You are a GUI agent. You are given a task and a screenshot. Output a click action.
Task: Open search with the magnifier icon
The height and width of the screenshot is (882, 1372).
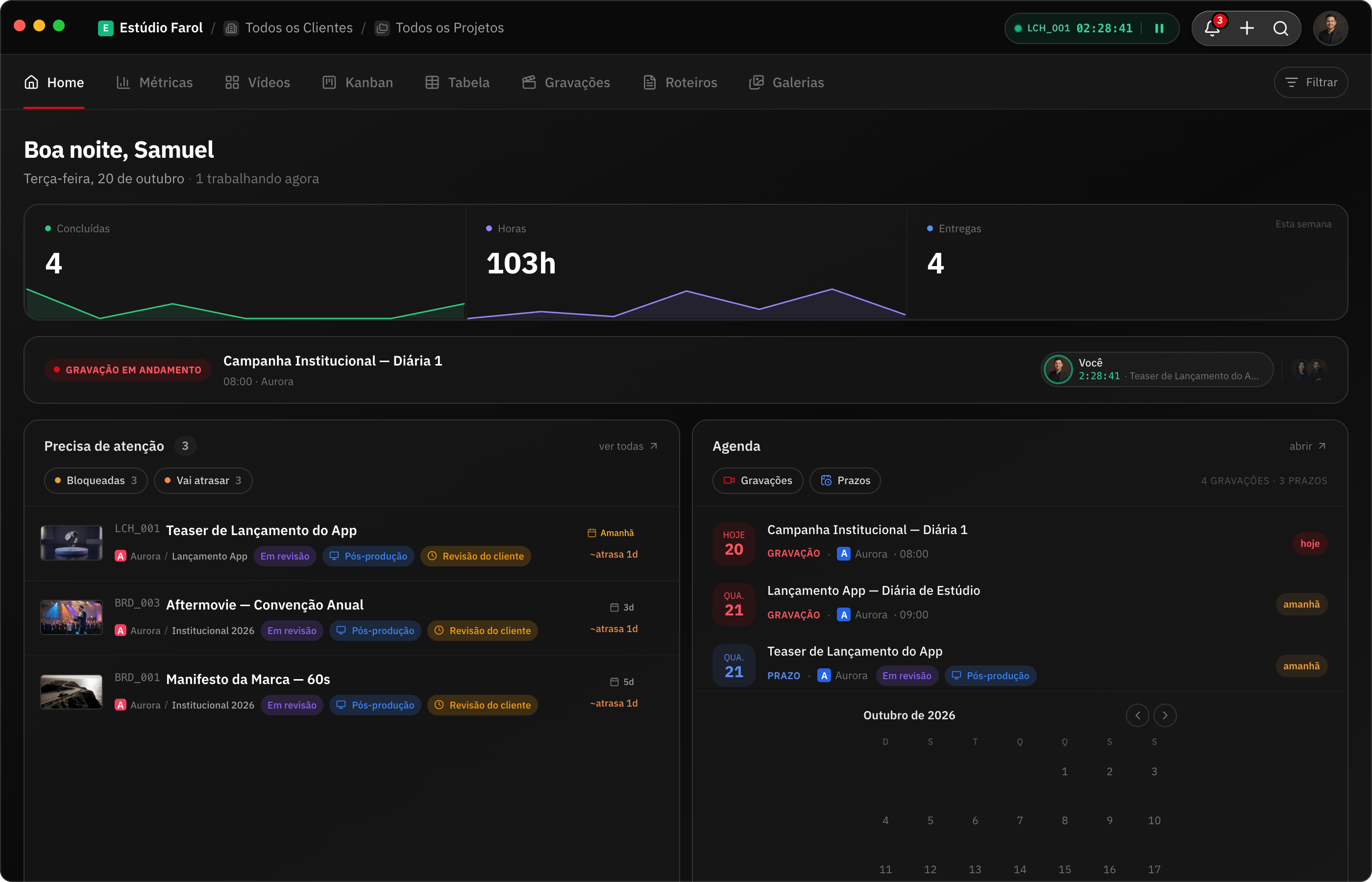click(1280, 28)
